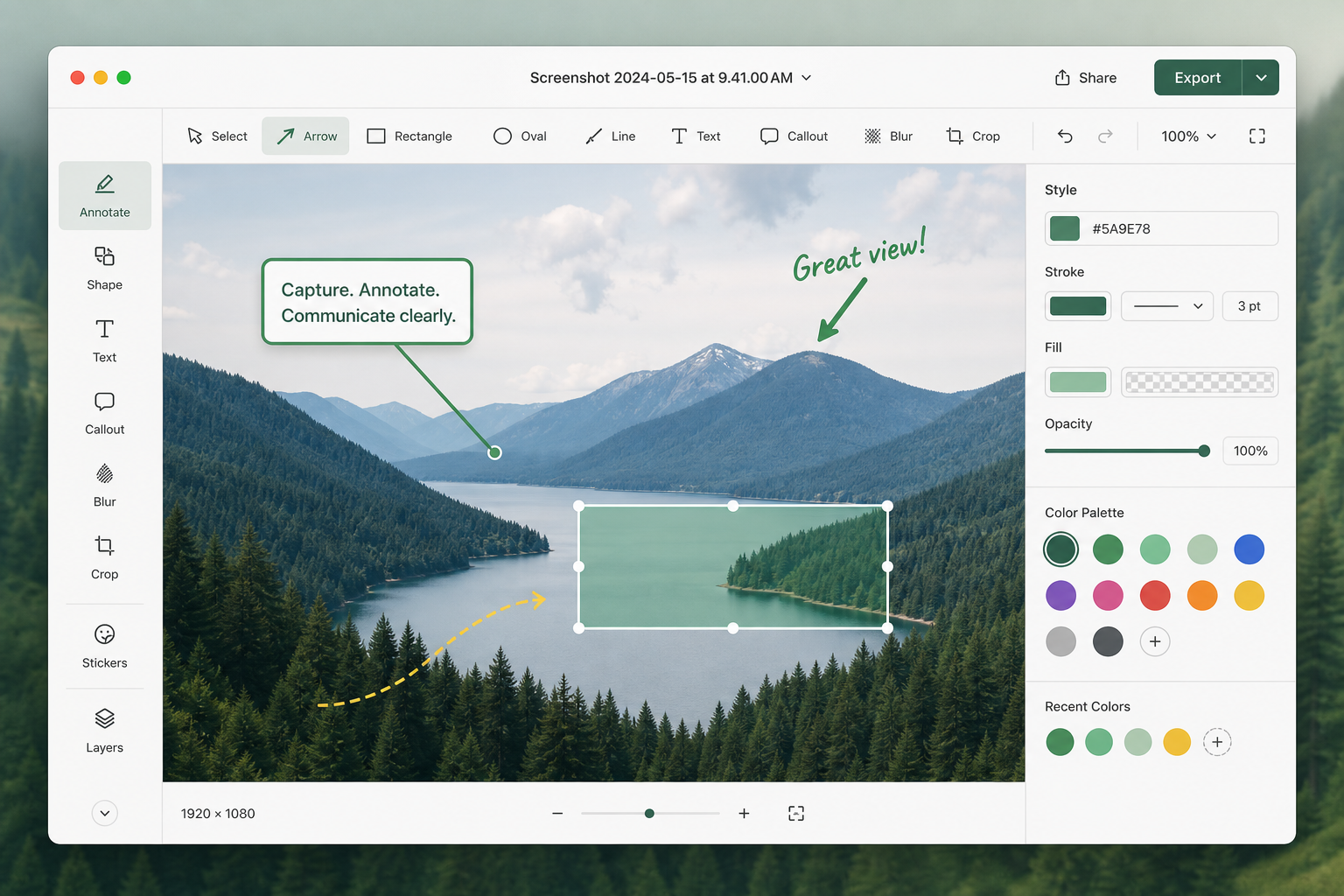Activate the Blur tool in top toolbar
1344x896 pixels.
click(x=888, y=136)
